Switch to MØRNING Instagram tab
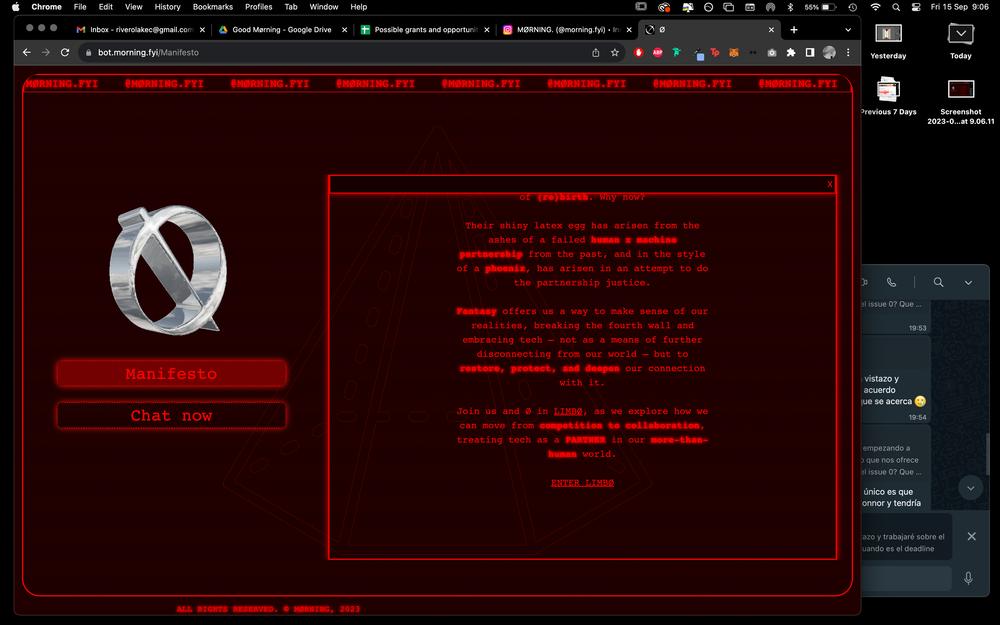This screenshot has width=1000, height=625. click(x=568, y=29)
